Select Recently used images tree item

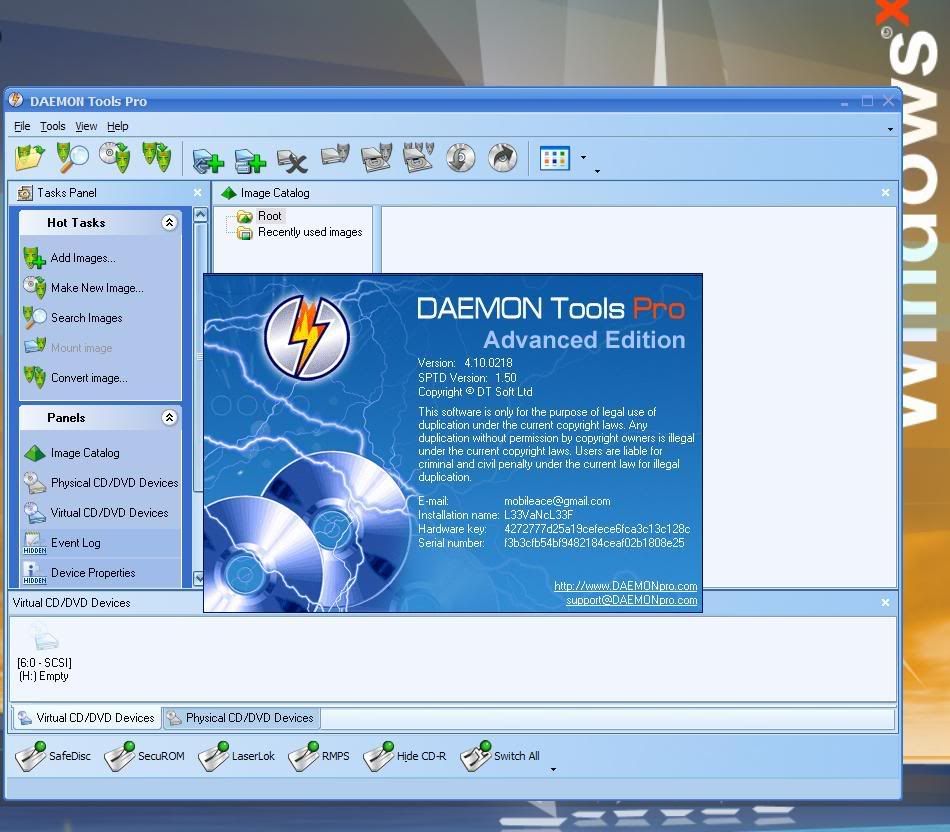310,232
